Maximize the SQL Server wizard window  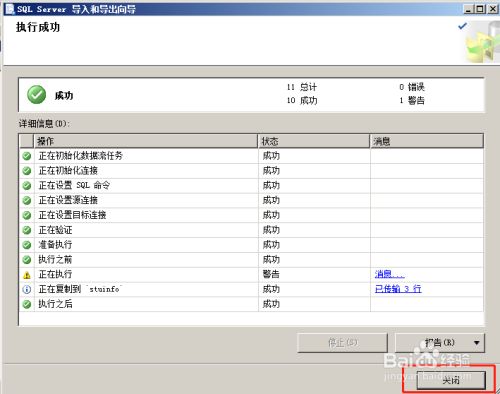point(480,9)
